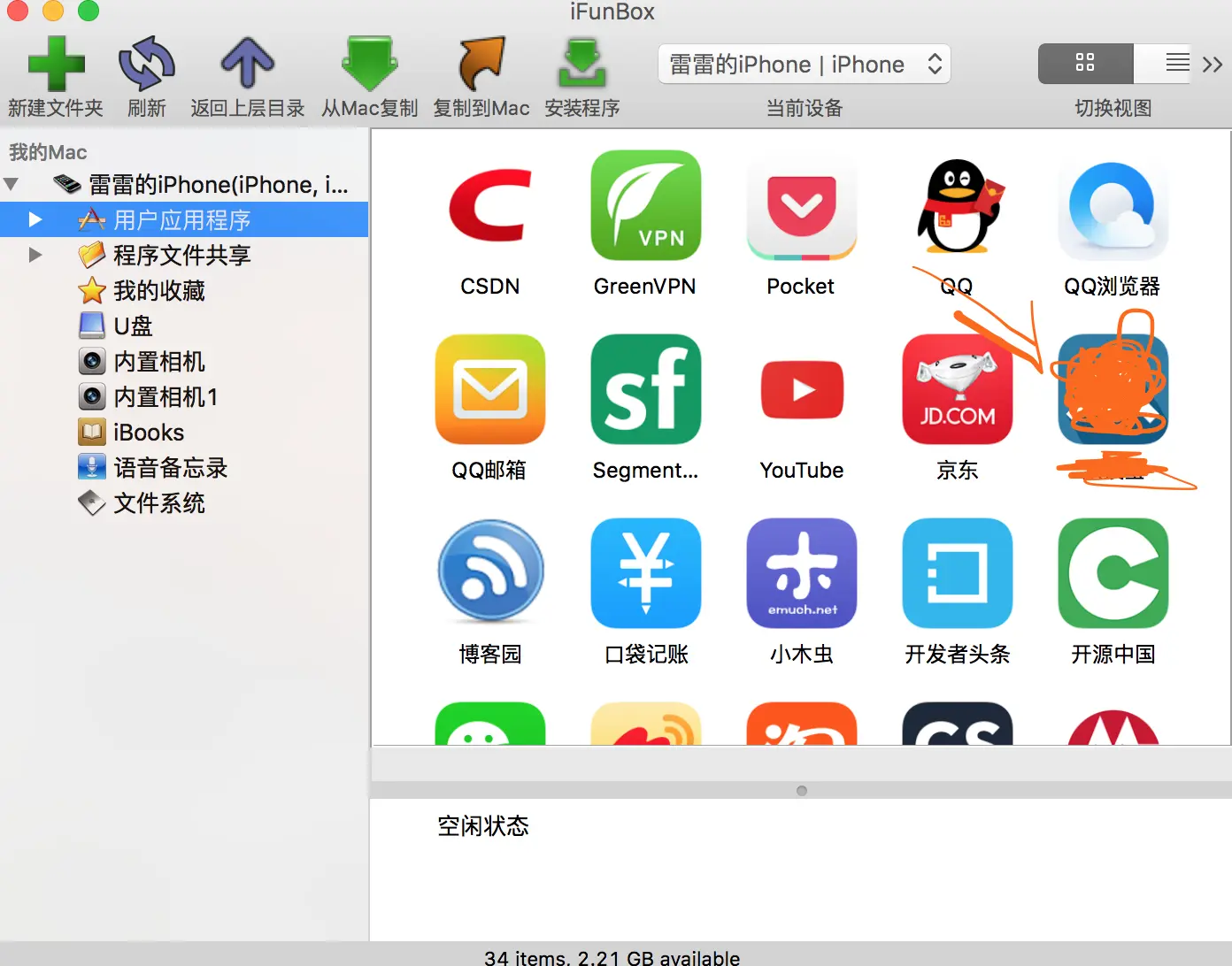Minimize the iFunBox window

[53, 11]
